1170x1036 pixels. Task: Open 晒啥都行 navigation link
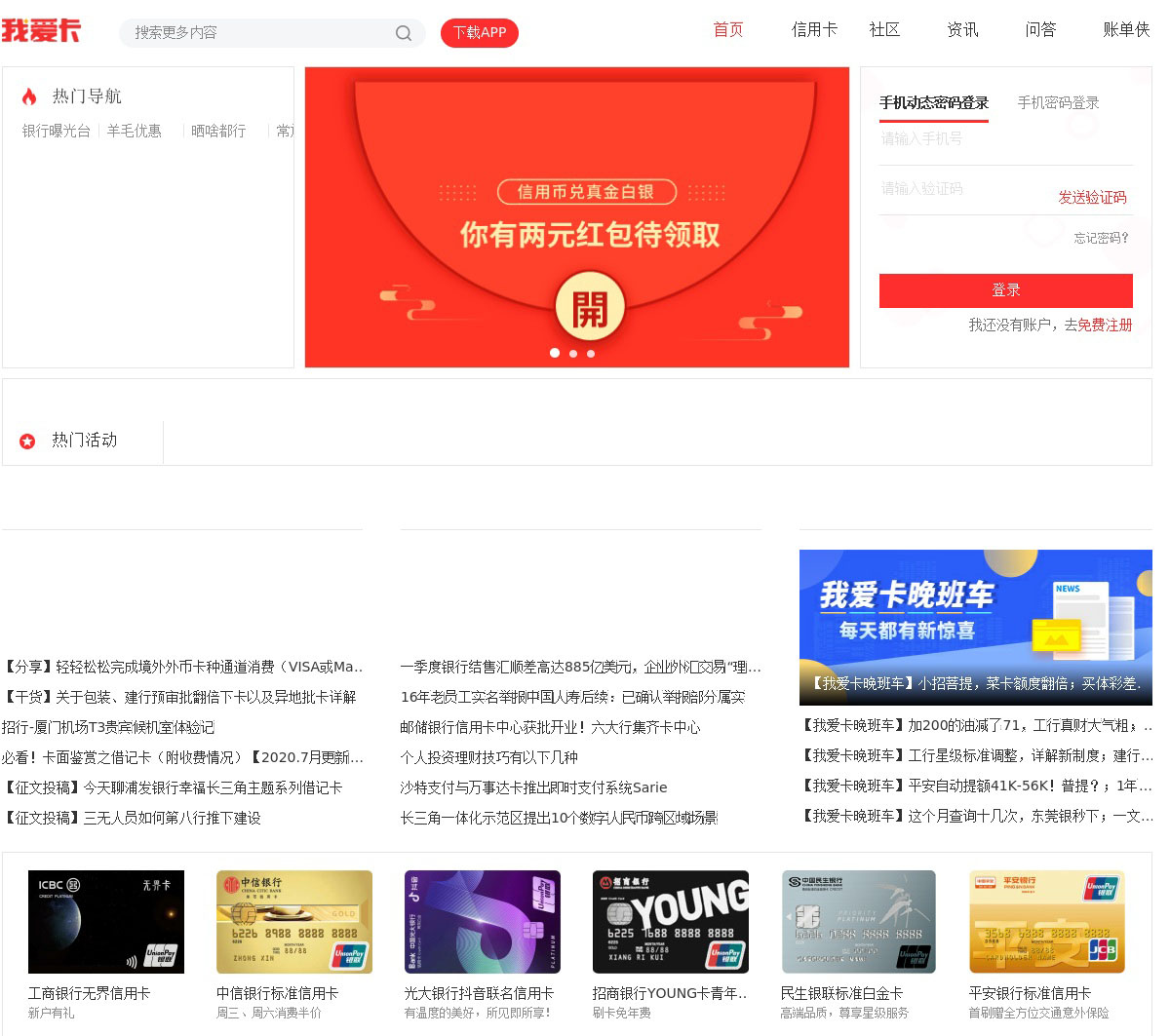point(218,132)
